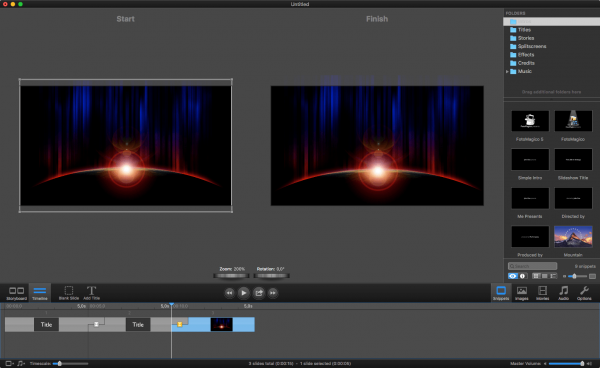The width and height of the screenshot is (600, 368).
Task: Insert a Blank Slide
Action: coord(69,293)
